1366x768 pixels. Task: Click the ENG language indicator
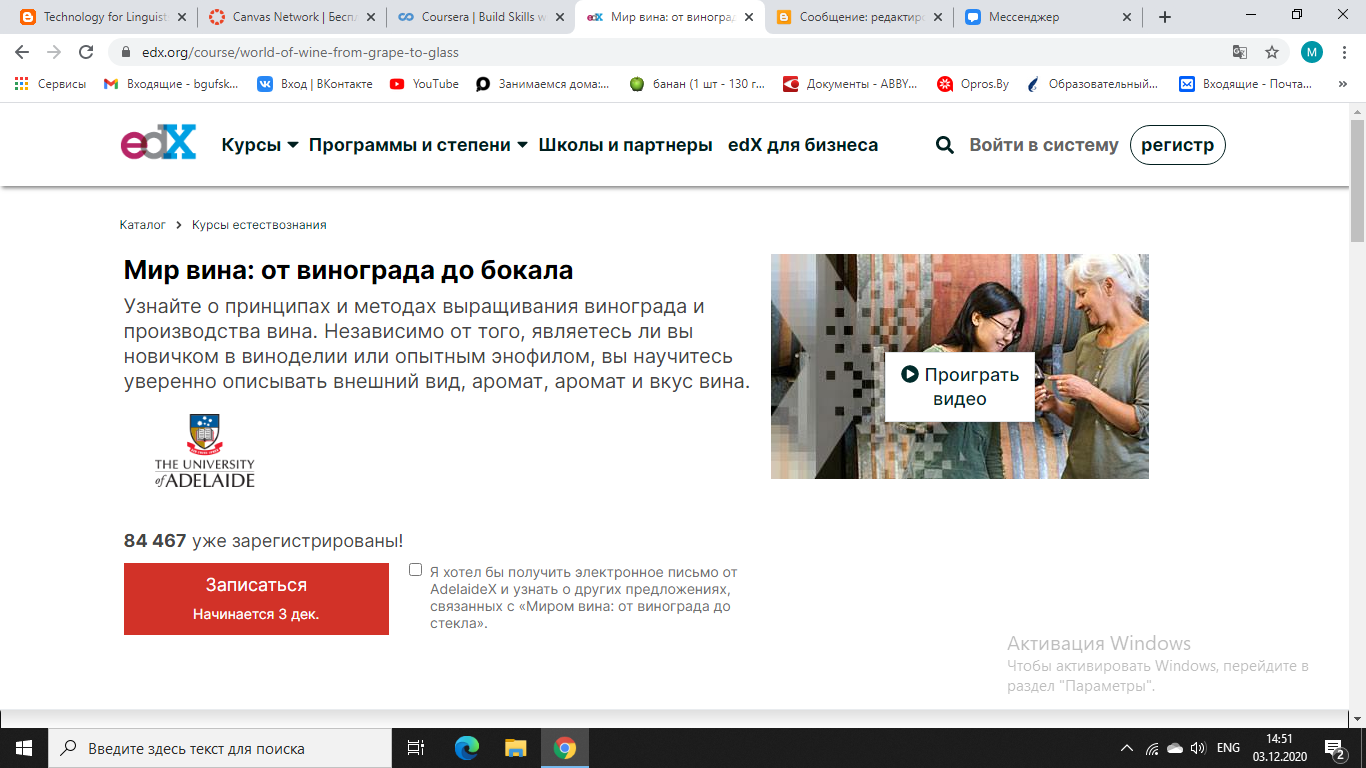point(1228,748)
